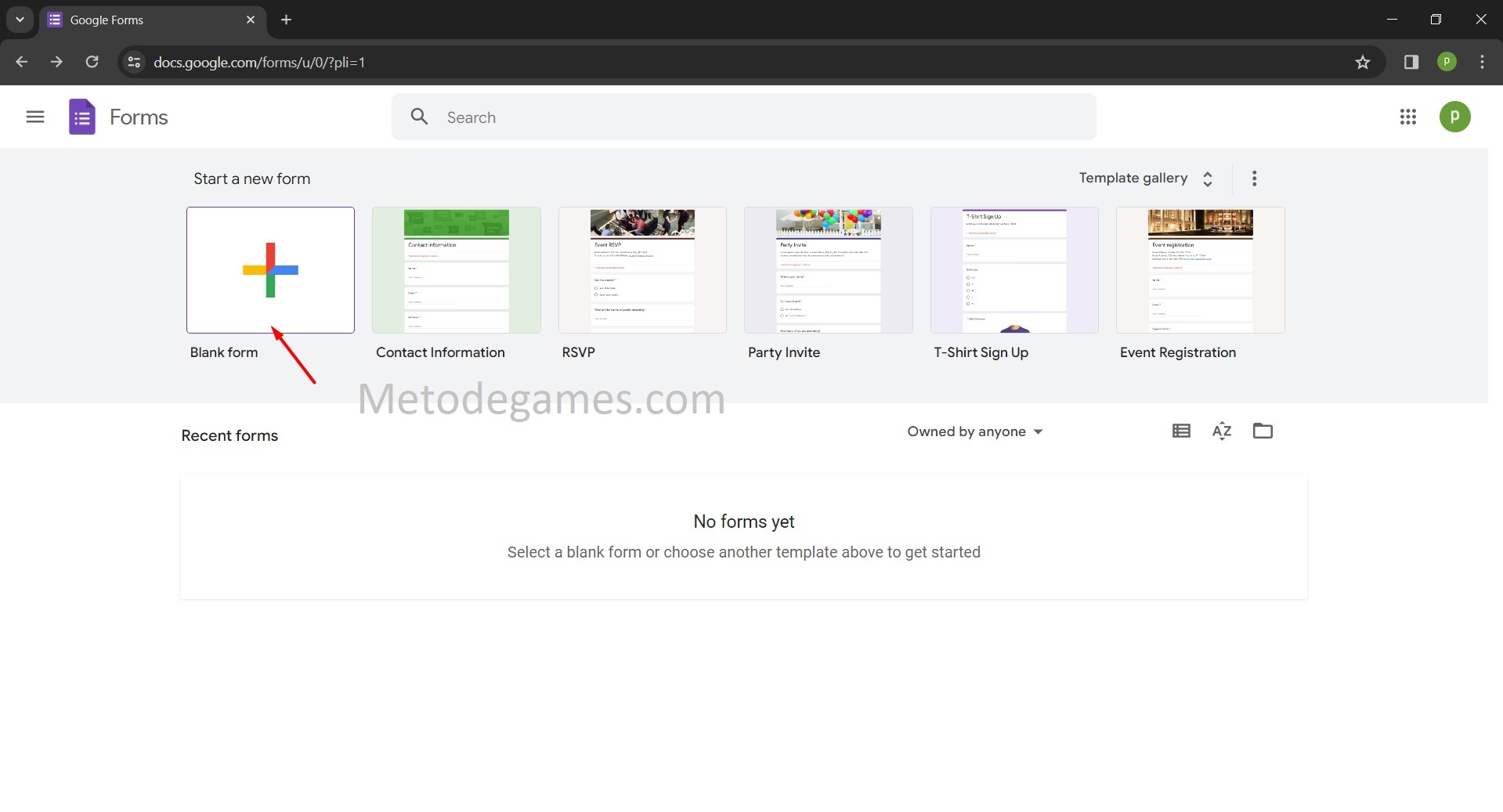Viewport: 1503px width, 812px height.
Task: Open the Contact Information template
Action: (456, 270)
